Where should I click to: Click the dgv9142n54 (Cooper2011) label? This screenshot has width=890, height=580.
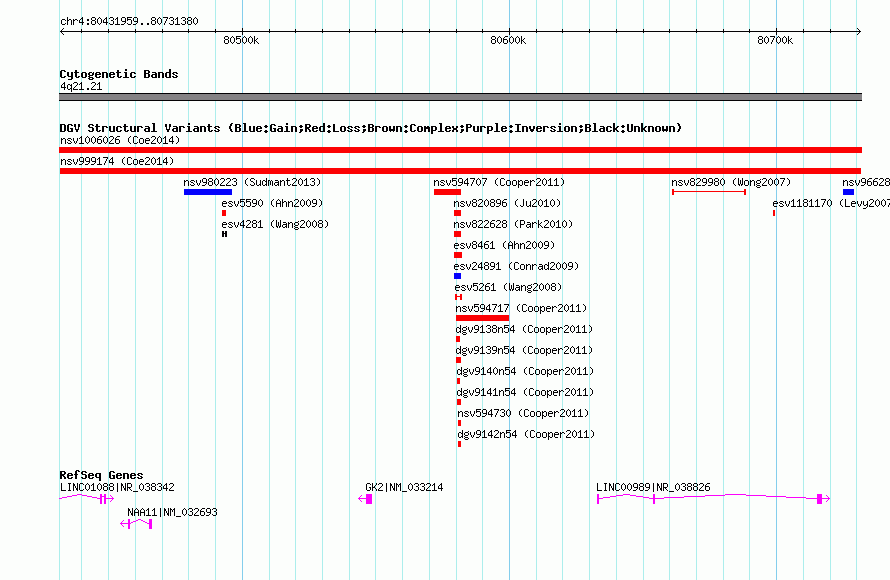526,434
